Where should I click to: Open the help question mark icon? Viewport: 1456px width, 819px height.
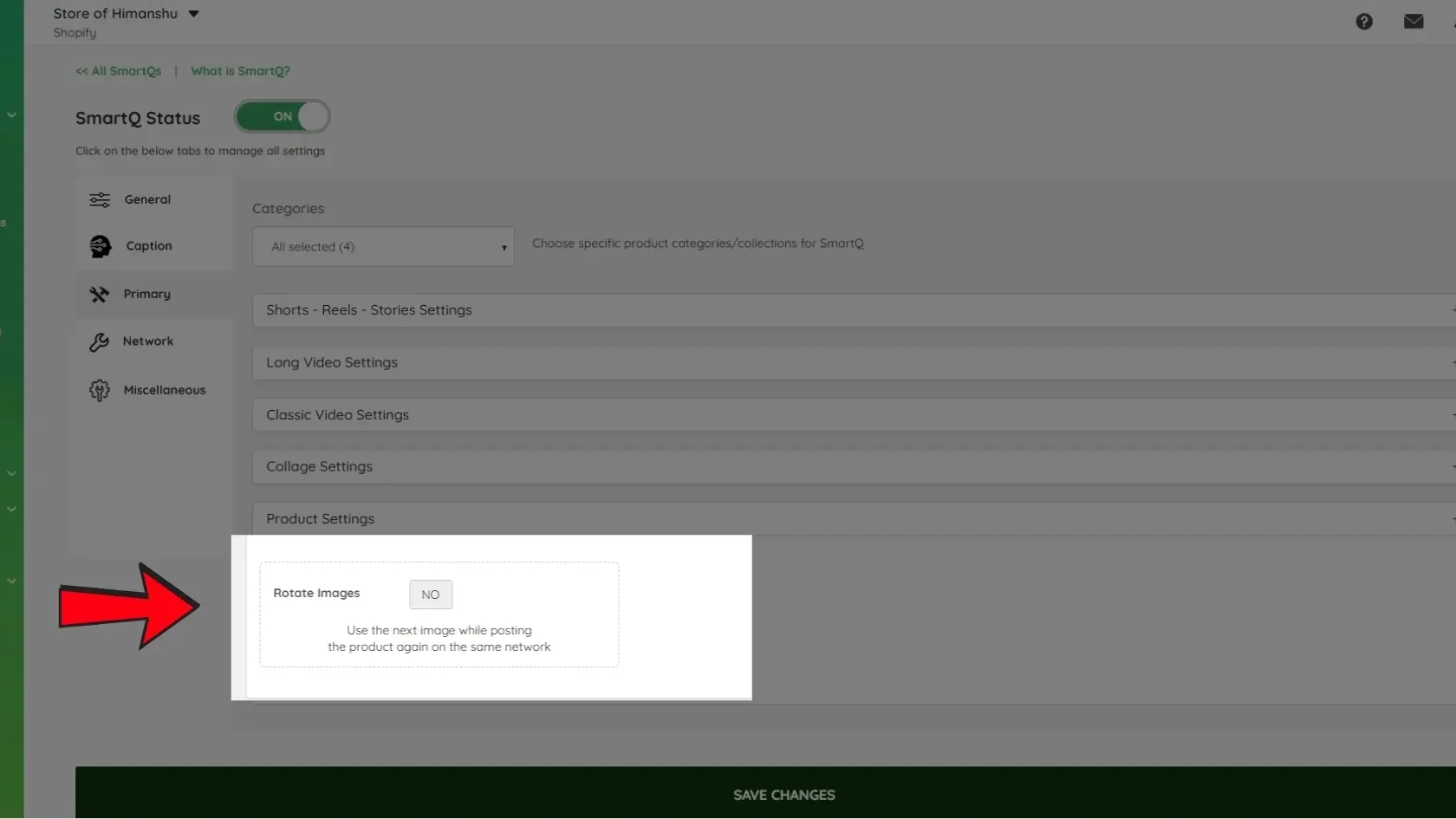tap(1364, 22)
